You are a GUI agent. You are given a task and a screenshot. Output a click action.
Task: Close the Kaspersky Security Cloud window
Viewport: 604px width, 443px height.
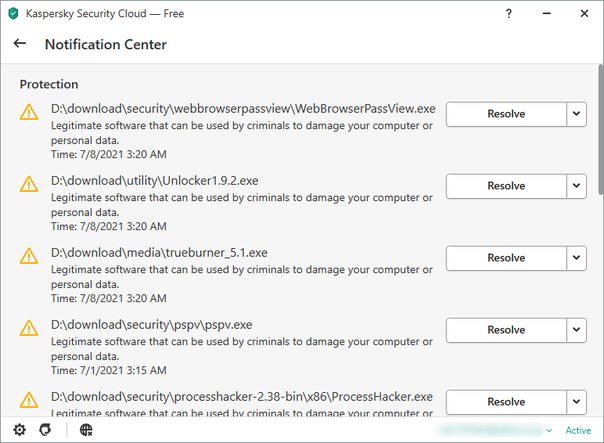pyautogui.click(x=584, y=13)
